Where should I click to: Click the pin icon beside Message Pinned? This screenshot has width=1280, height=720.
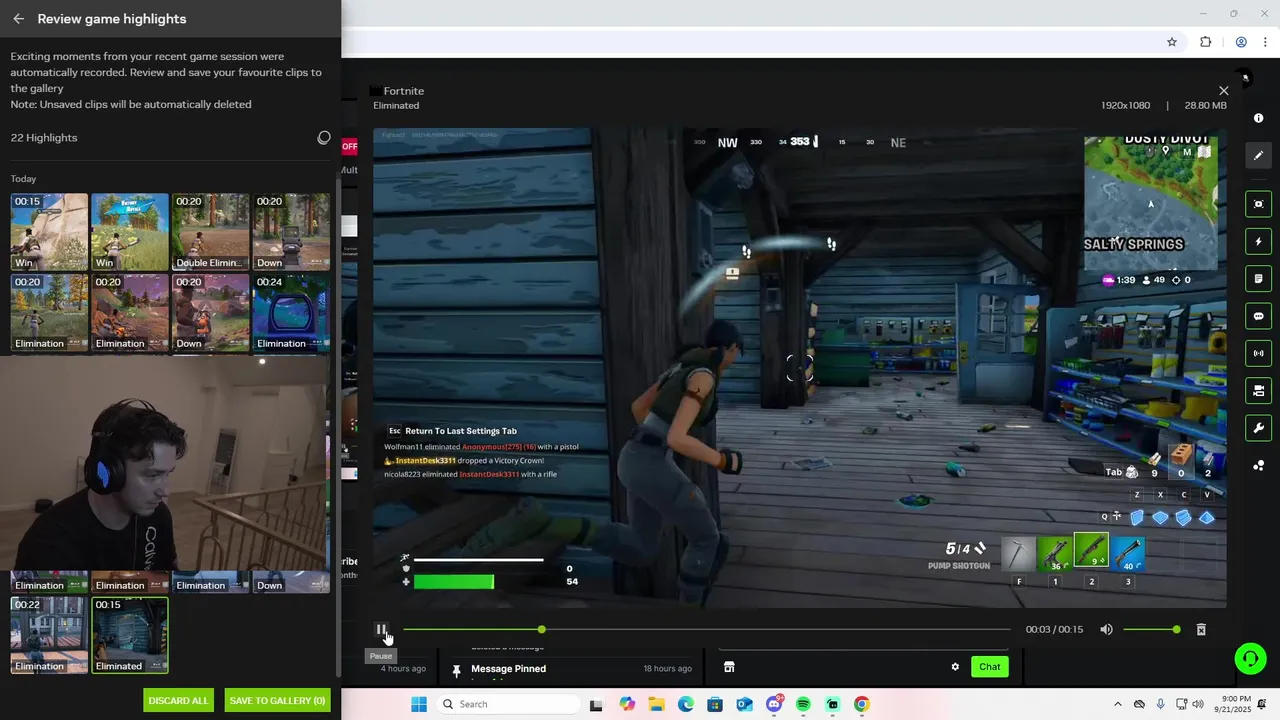[456, 670]
